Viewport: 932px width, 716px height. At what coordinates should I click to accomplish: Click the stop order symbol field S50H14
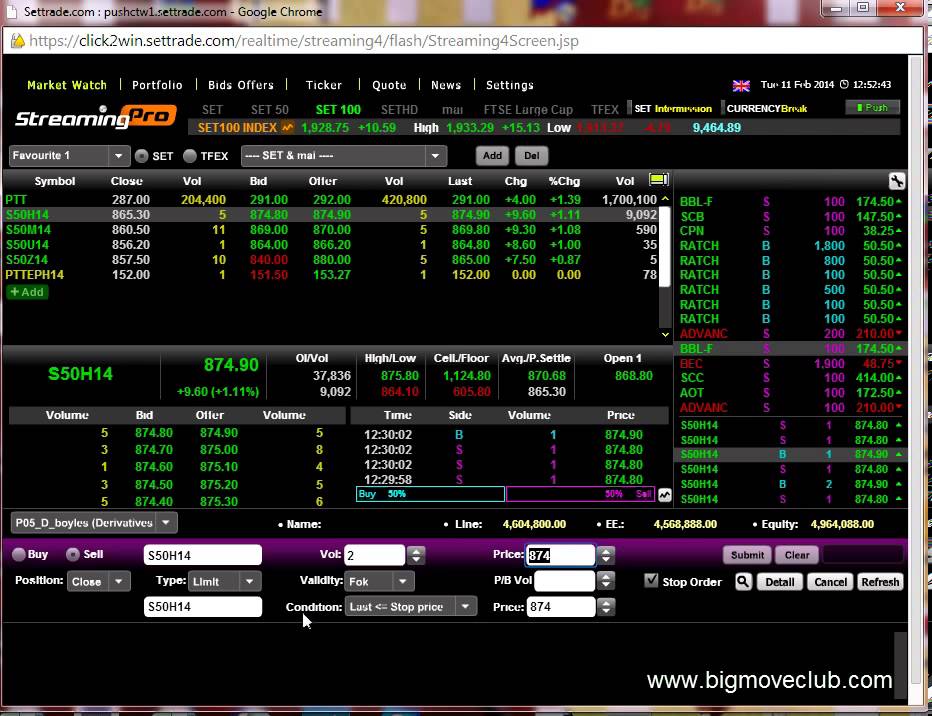point(203,607)
